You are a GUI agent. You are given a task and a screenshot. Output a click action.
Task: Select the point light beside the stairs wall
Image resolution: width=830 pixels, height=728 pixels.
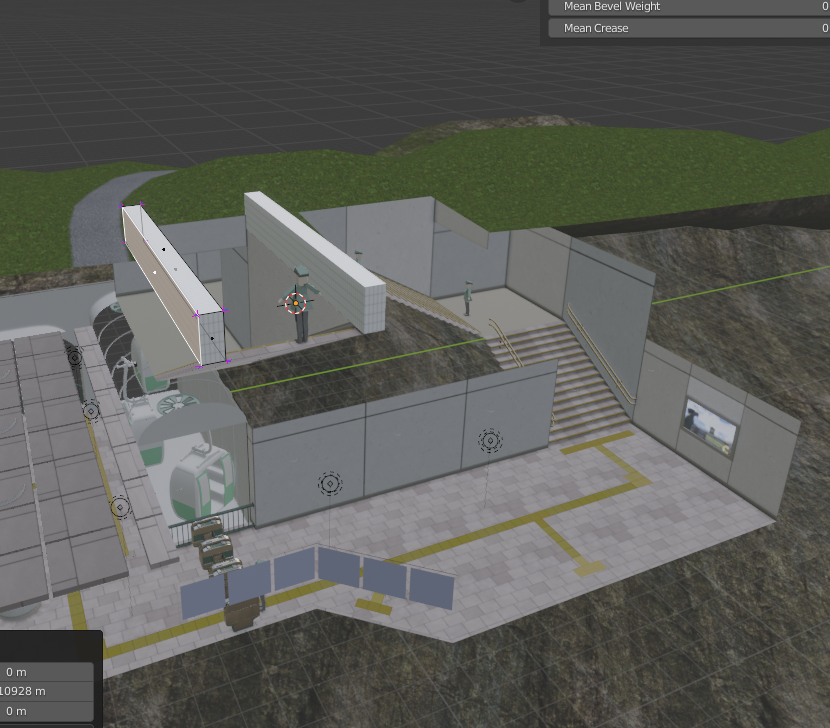[489, 440]
